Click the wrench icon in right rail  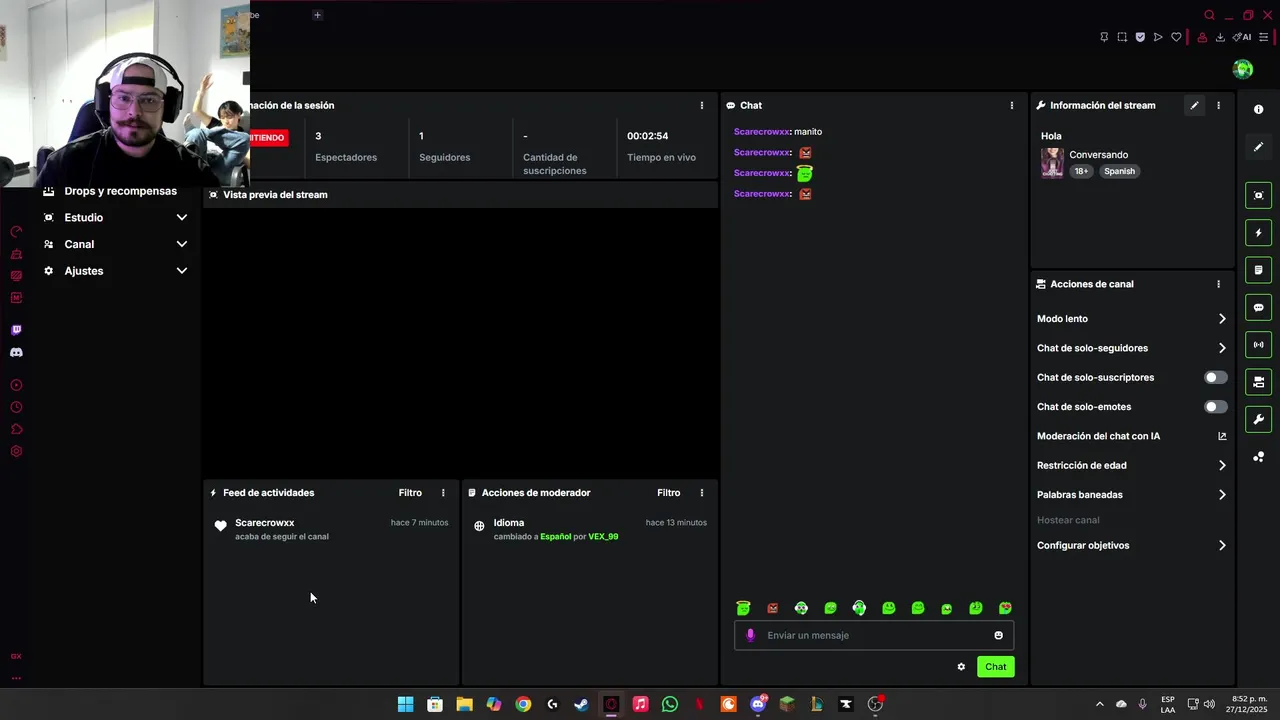[x=1259, y=419]
